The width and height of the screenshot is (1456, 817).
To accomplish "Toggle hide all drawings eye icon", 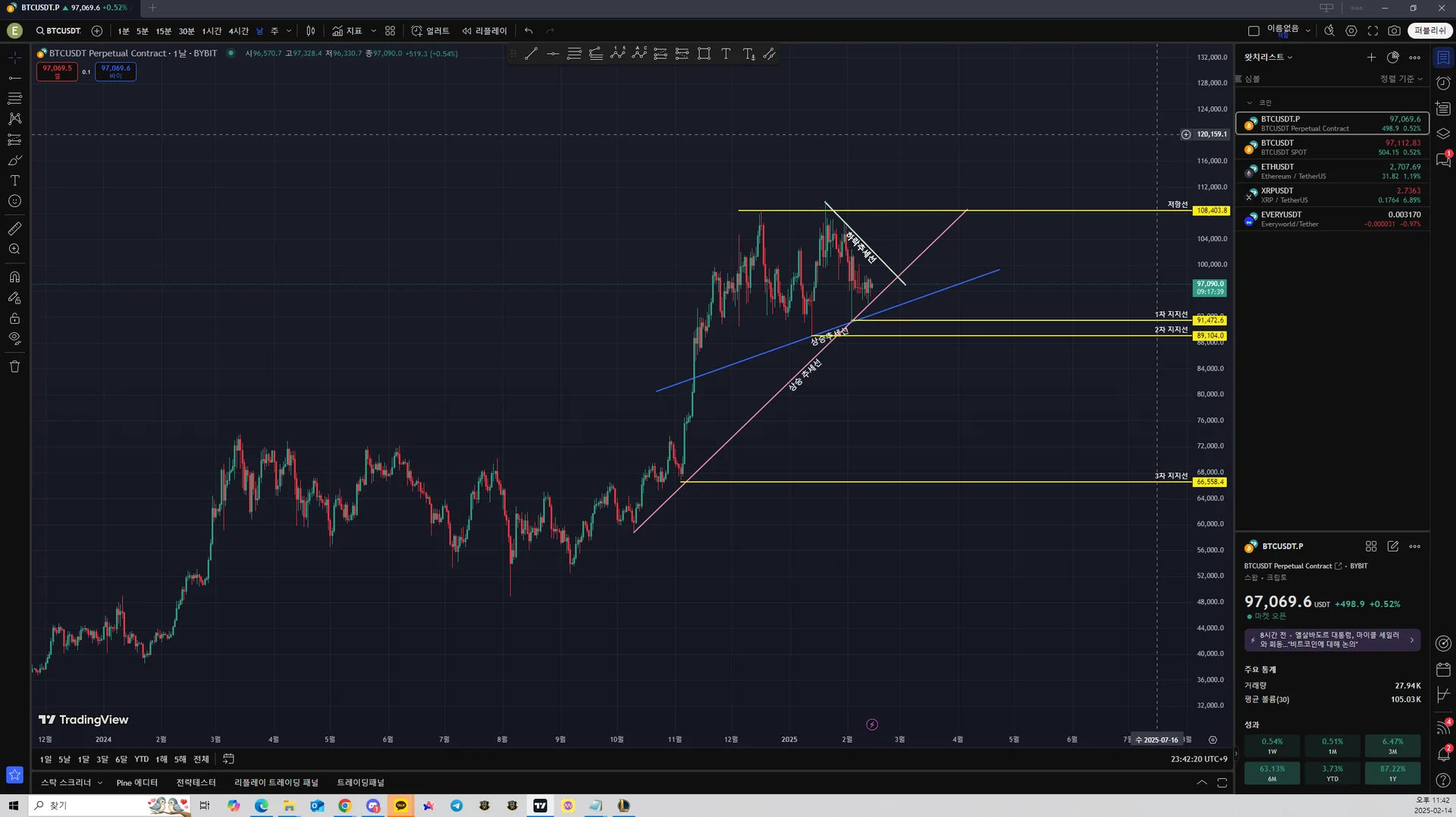I will pyautogui.click(x=14, y=339).
